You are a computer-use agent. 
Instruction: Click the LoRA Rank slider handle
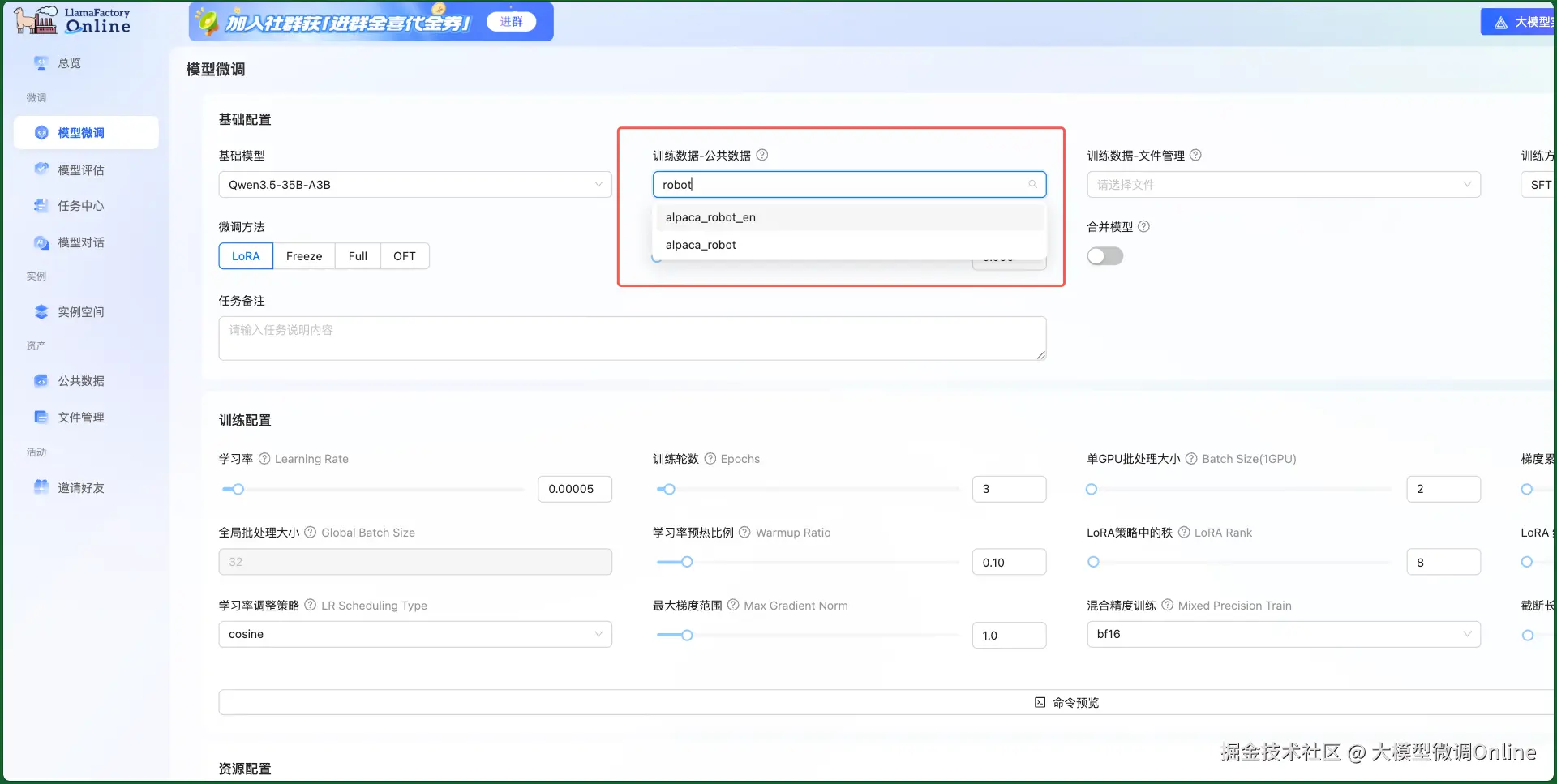1093,562
